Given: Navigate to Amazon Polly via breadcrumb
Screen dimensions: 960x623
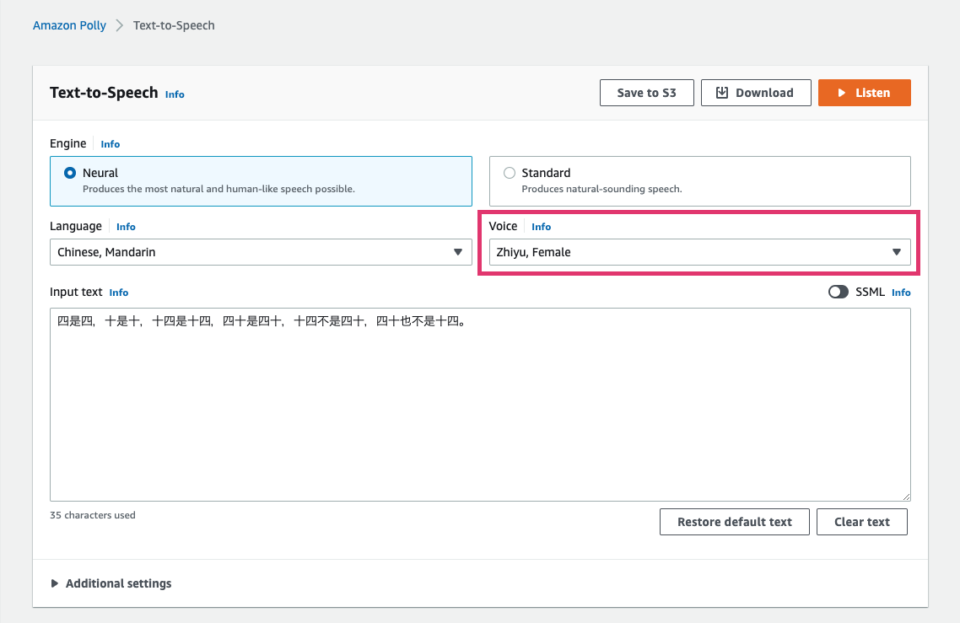Looking at the screenshot, I should click(x=69, y=25).
